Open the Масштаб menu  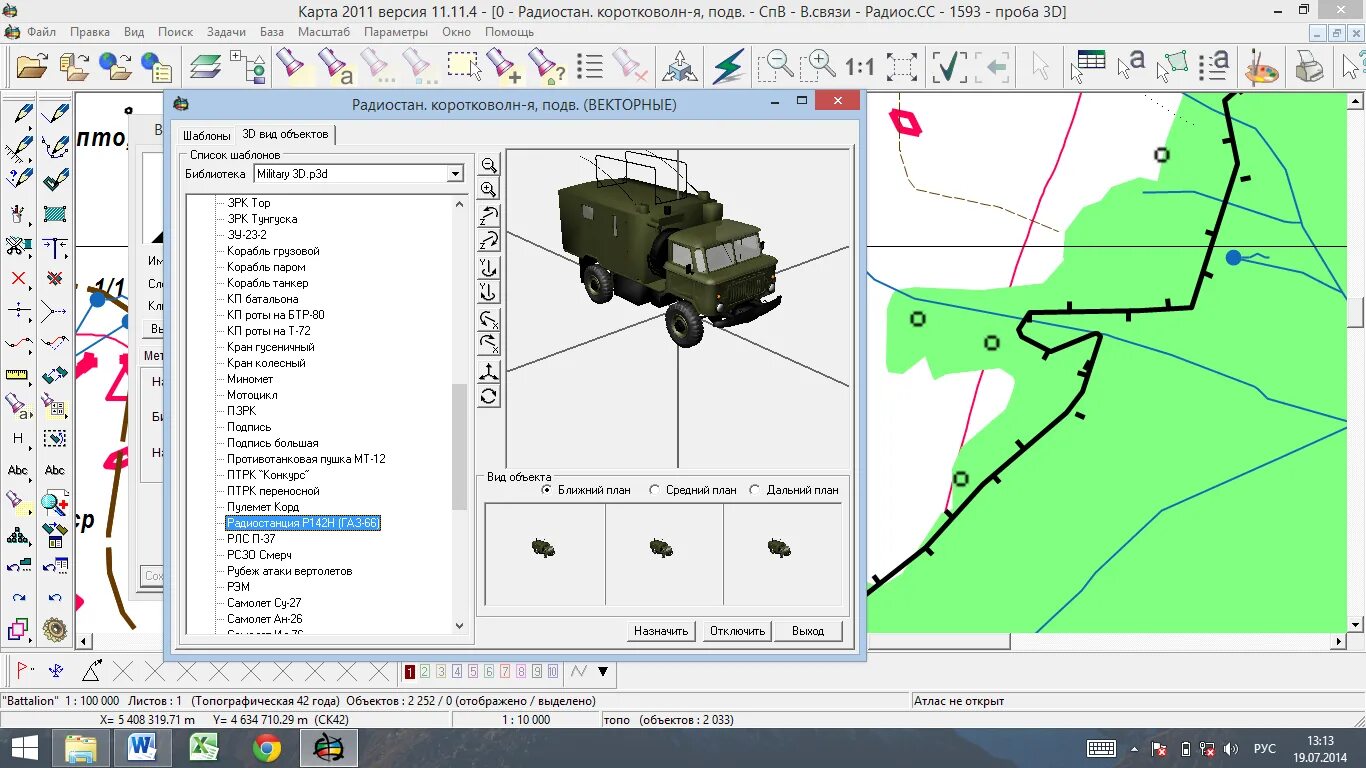click(x=324, y=32)
